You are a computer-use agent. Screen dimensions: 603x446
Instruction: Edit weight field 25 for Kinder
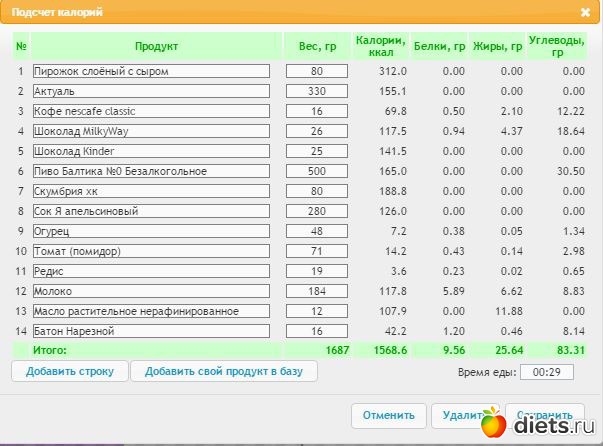click(x=317, y=151)
